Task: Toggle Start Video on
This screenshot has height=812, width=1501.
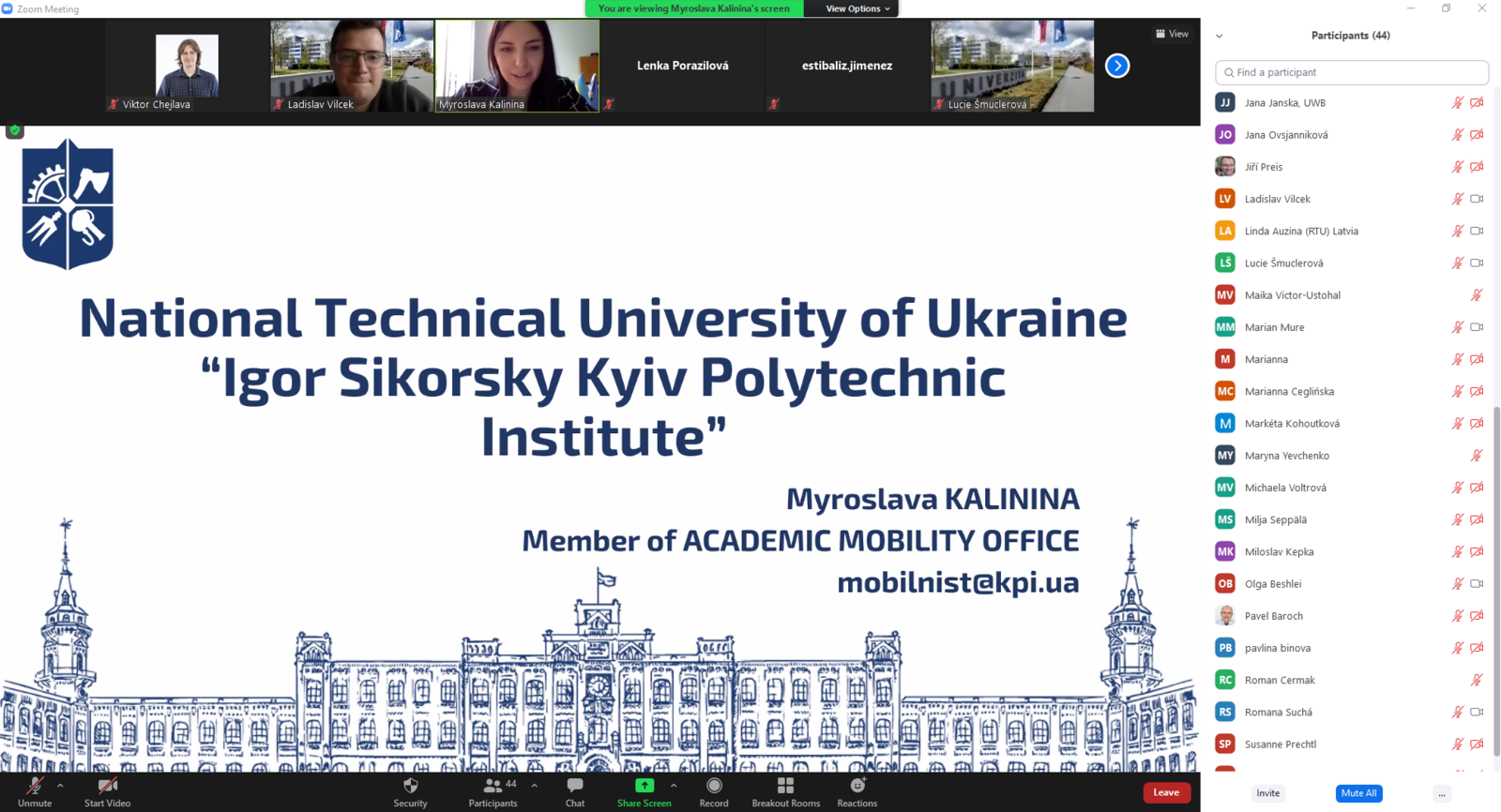Action: tap(108, 787)
